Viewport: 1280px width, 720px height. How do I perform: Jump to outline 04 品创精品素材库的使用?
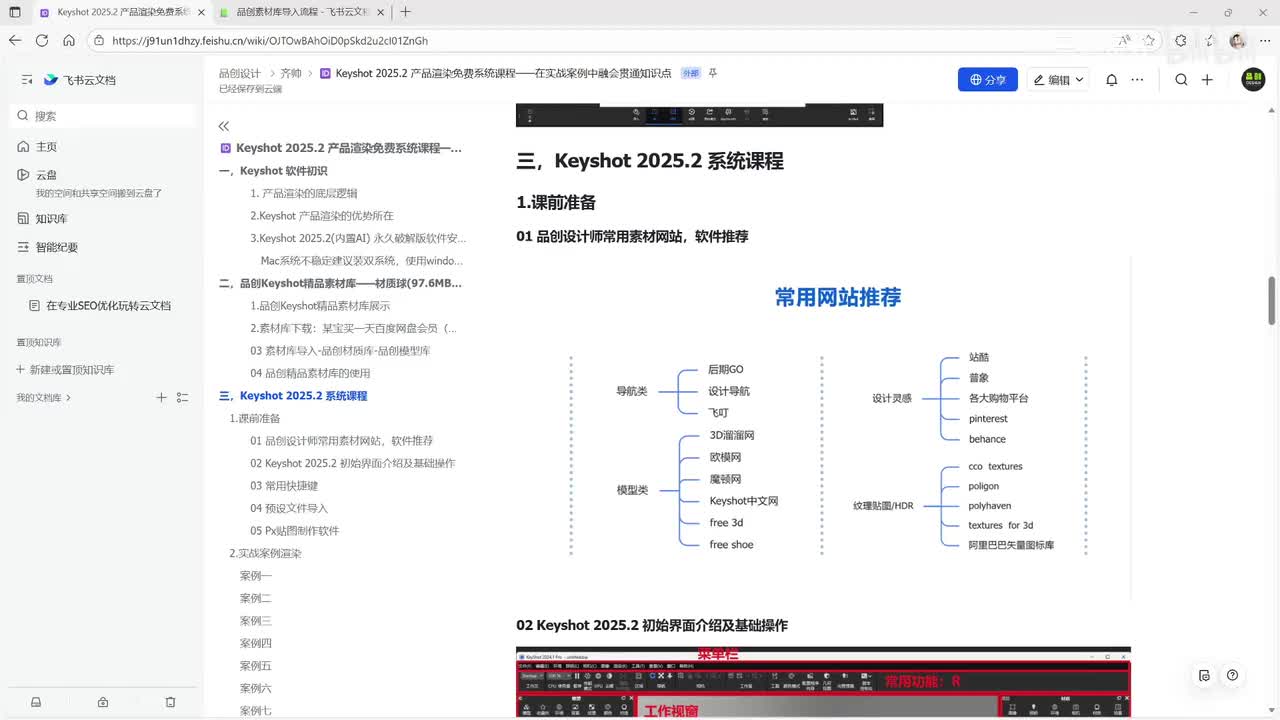point(310,373)
